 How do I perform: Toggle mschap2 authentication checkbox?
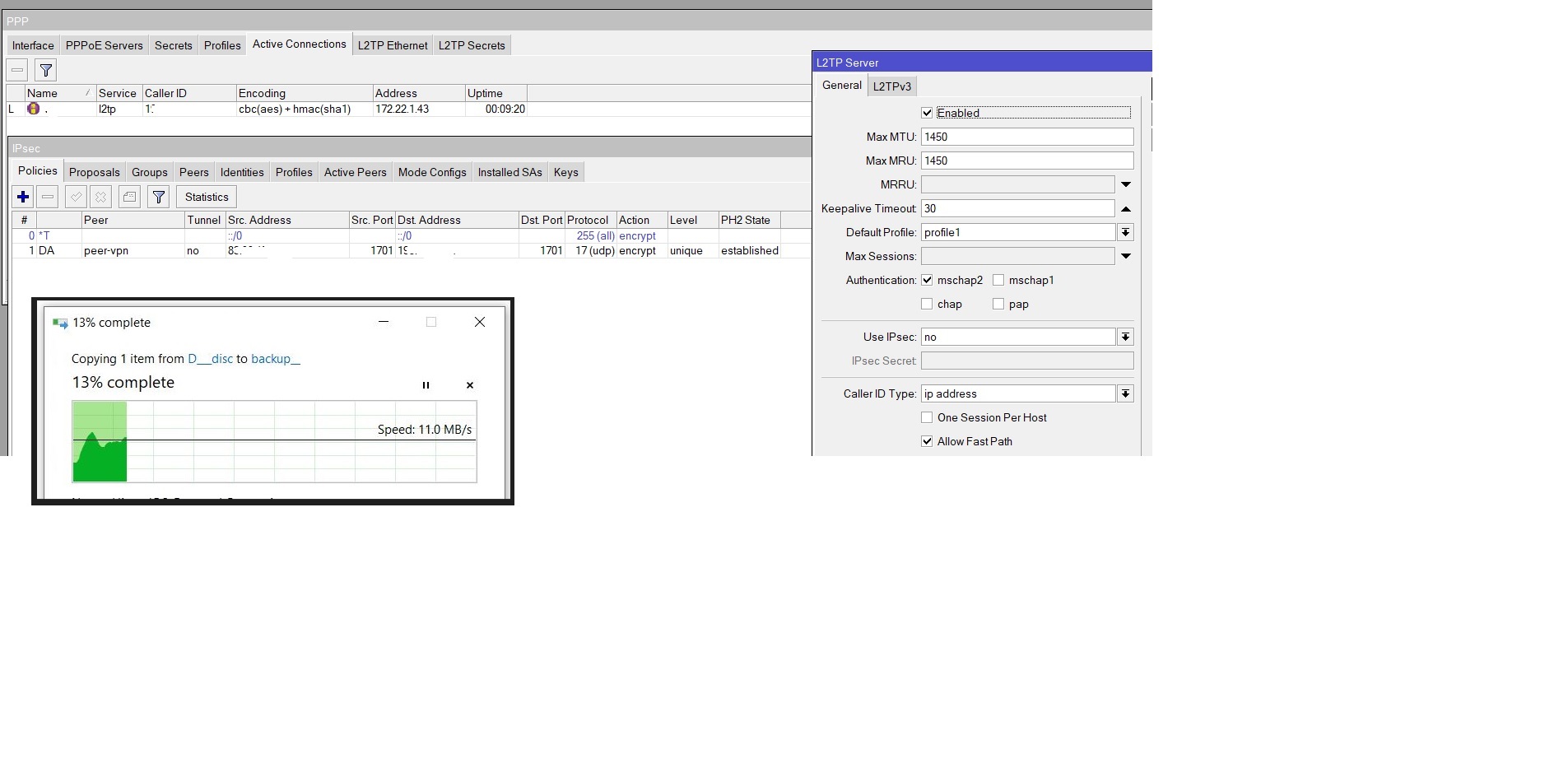tap(927, 280)
